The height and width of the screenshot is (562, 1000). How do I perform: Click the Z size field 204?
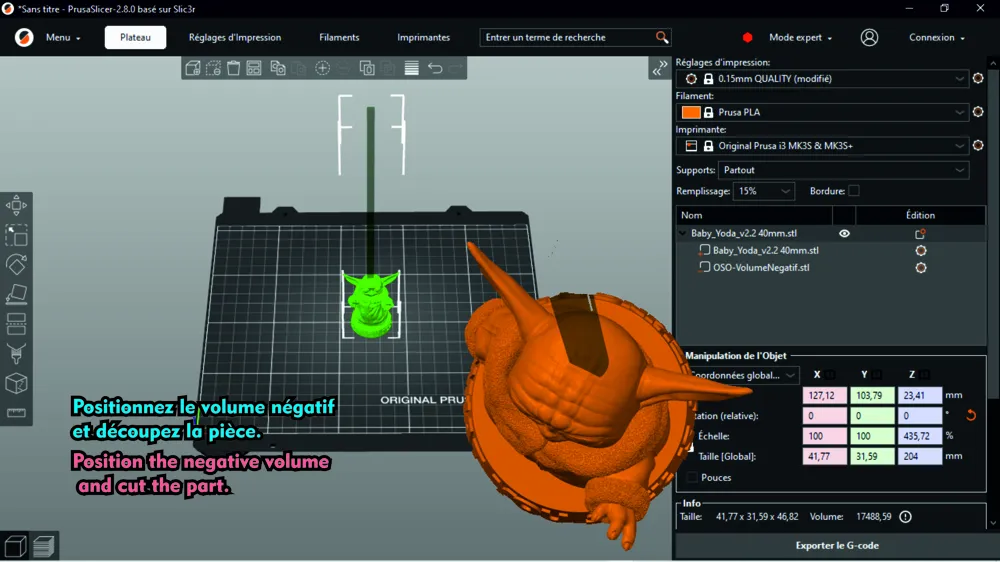coord(919,457)
